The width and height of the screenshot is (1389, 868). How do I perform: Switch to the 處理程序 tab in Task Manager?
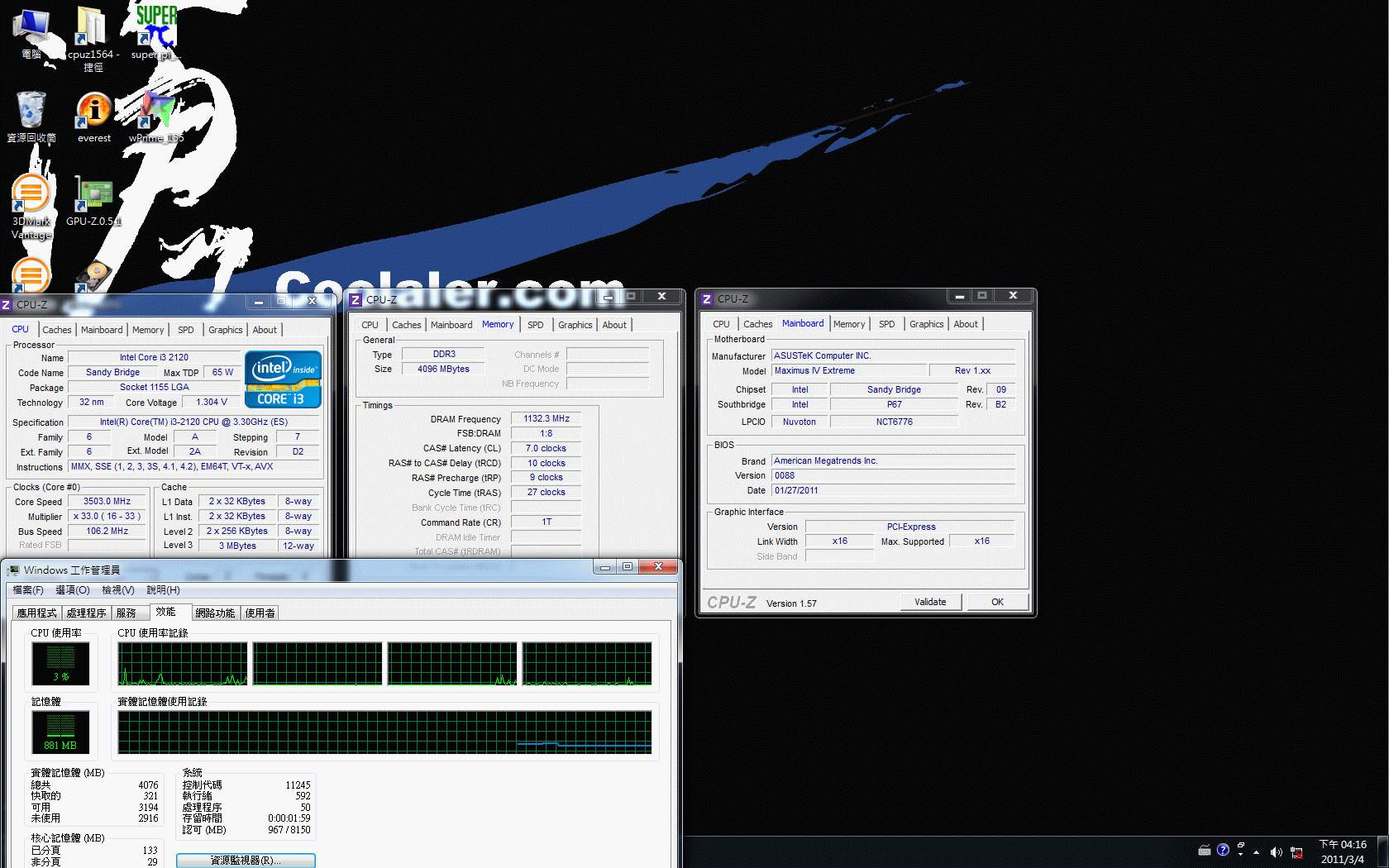pos(87,613)
